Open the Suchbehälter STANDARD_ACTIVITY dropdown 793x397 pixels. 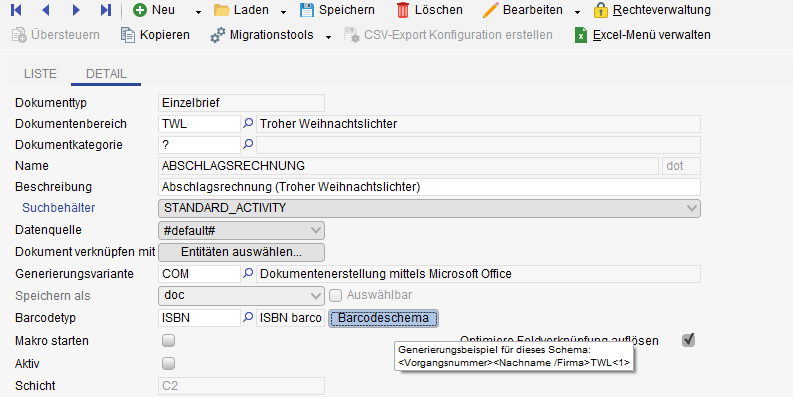pyautogui.click(x=429, y=208)
